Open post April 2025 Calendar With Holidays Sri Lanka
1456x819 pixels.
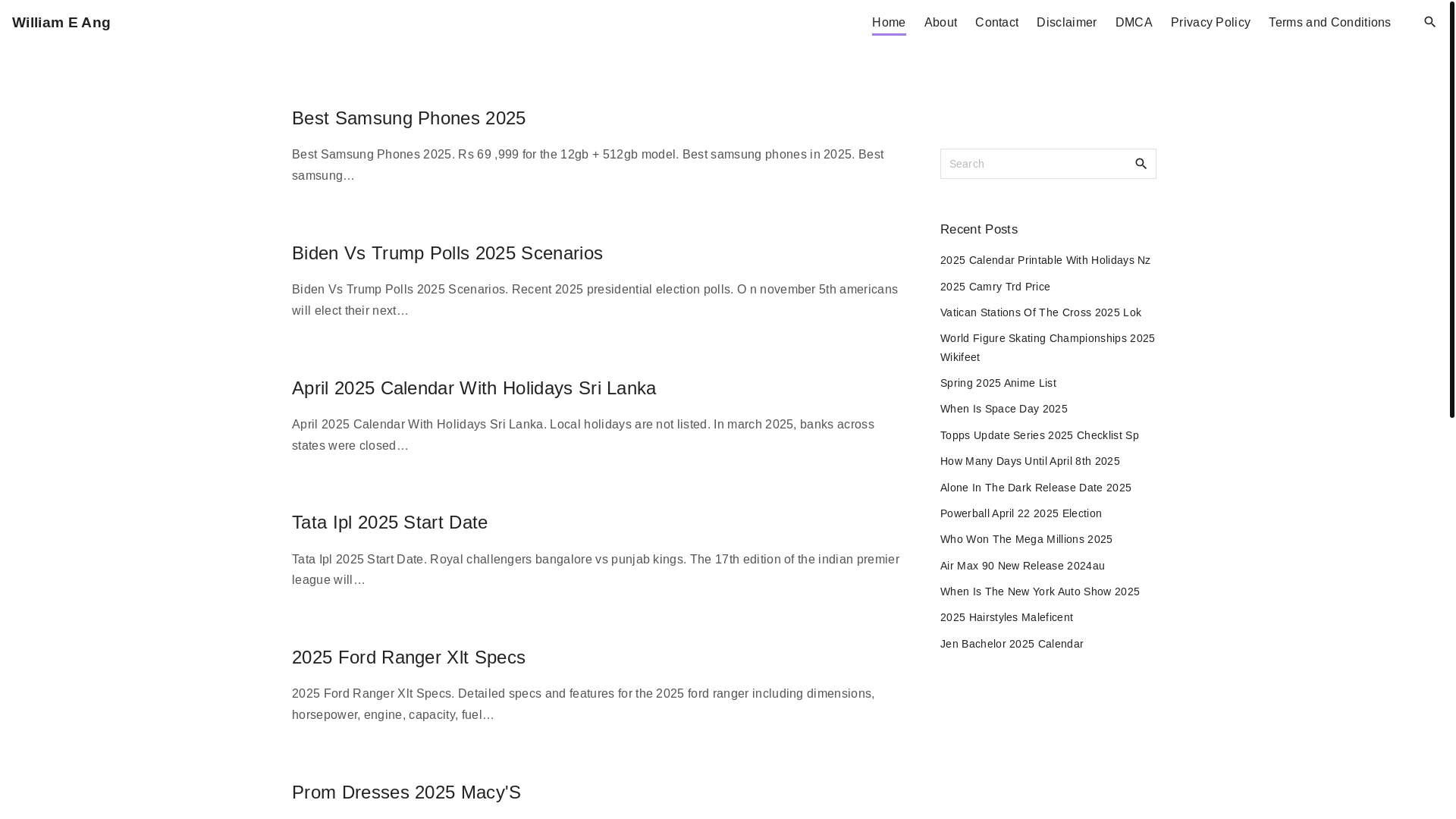(x=474, y=388)
